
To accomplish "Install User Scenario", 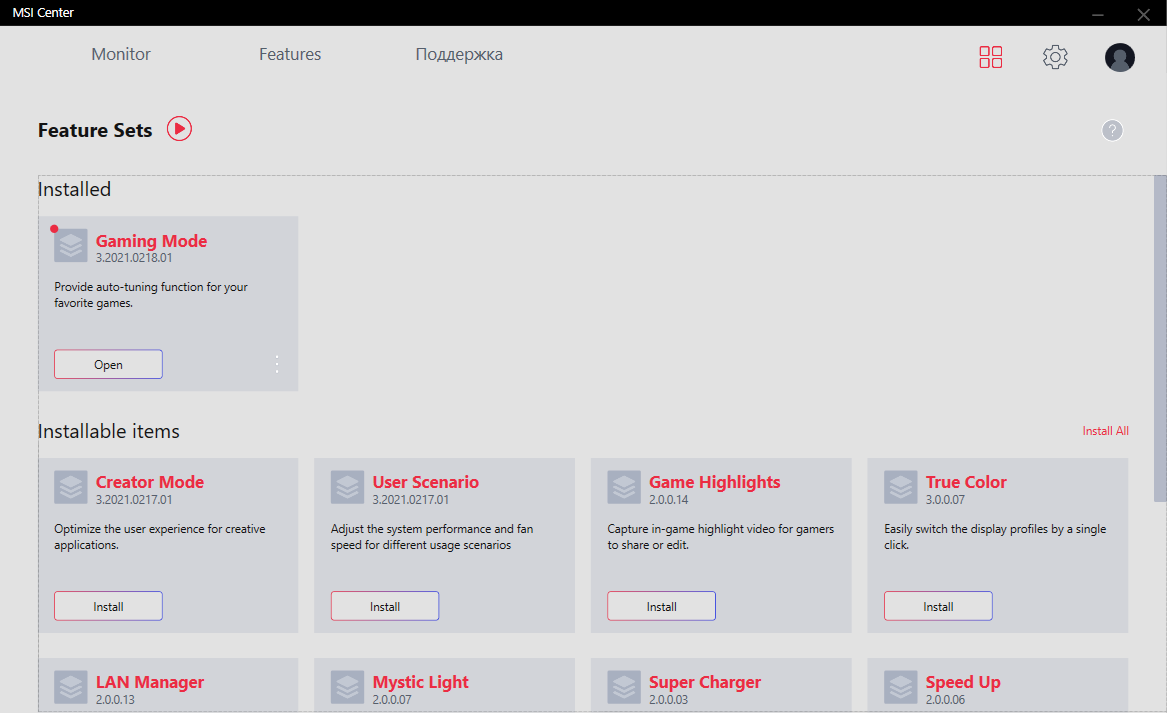I will pyautogui.click(x=385, y=606).
